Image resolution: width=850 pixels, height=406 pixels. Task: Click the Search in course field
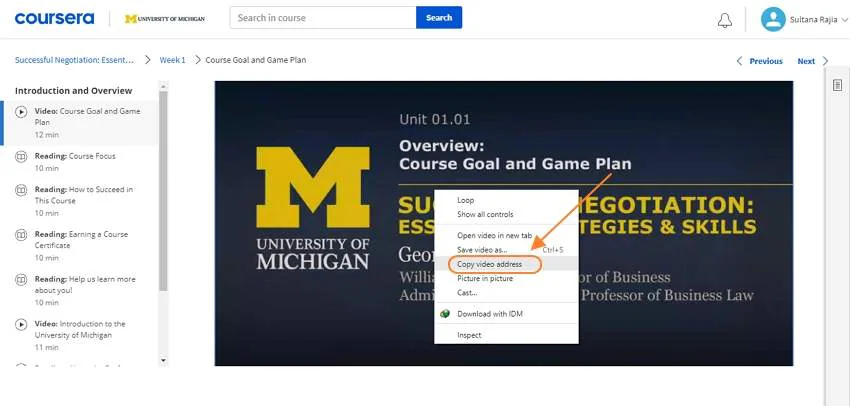tap(323, 18)
